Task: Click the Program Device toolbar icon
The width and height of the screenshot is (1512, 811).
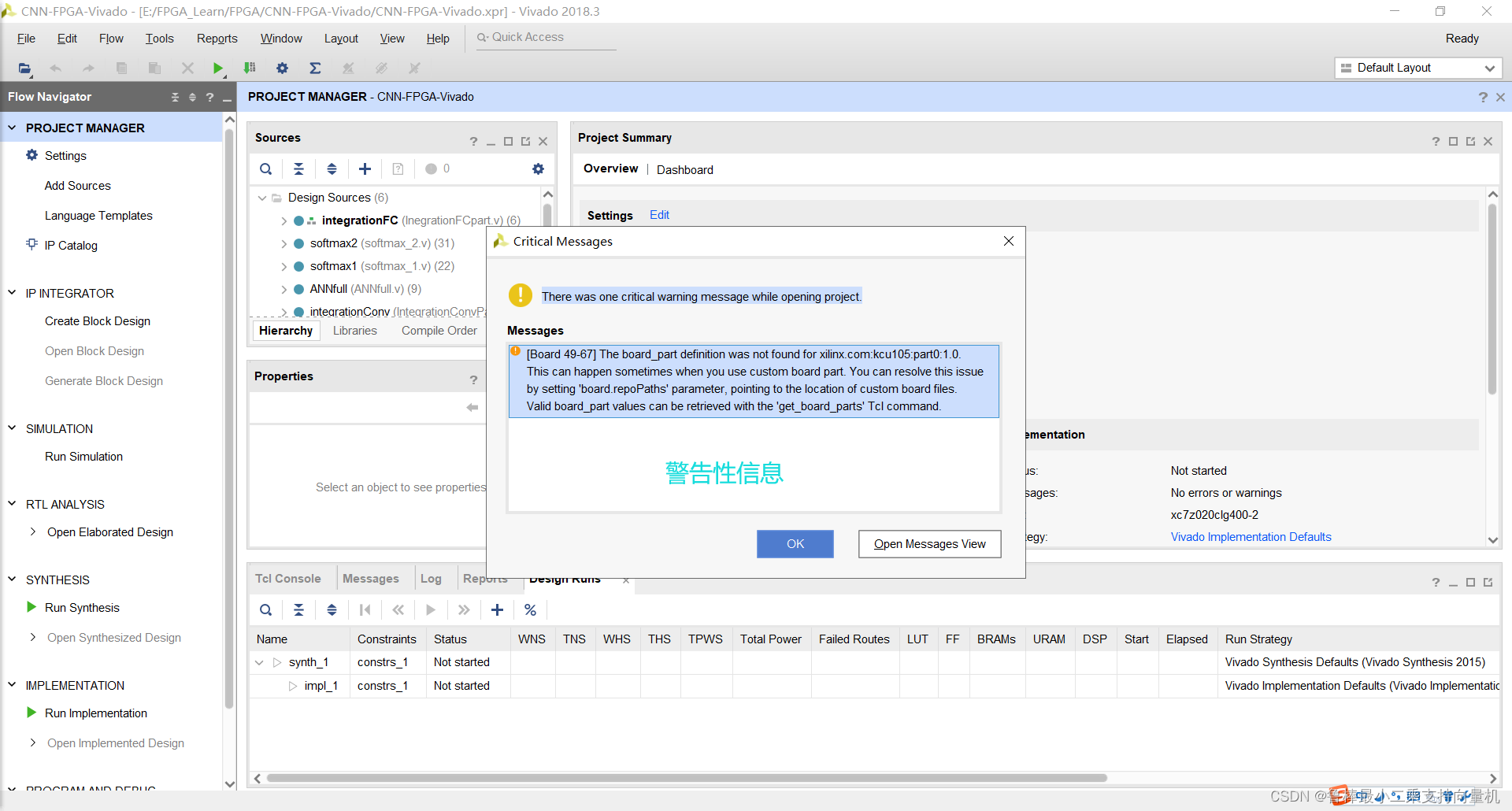Action: 250,69
